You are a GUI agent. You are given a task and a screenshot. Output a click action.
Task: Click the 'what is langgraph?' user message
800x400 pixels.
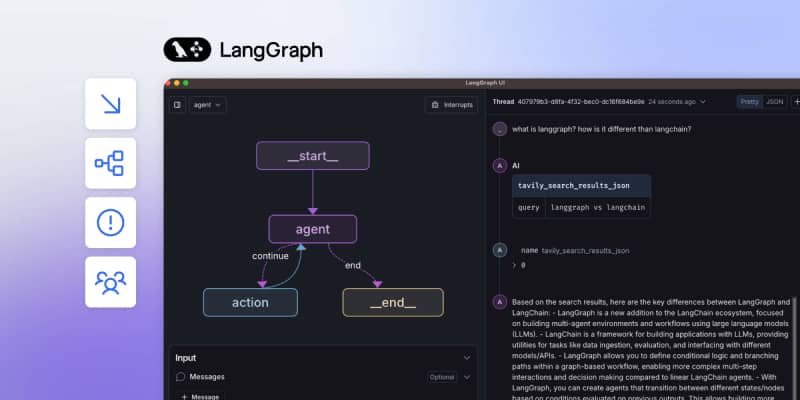(x=602, y=130)
